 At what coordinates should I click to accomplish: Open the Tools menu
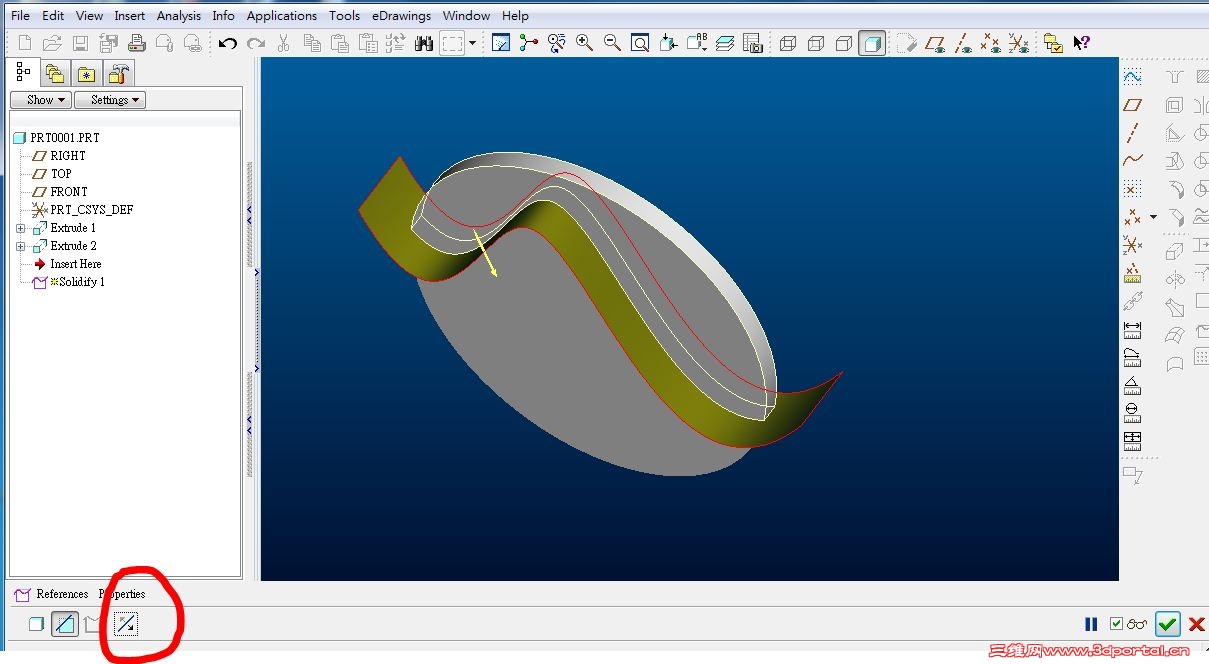(x=344, y=16)
